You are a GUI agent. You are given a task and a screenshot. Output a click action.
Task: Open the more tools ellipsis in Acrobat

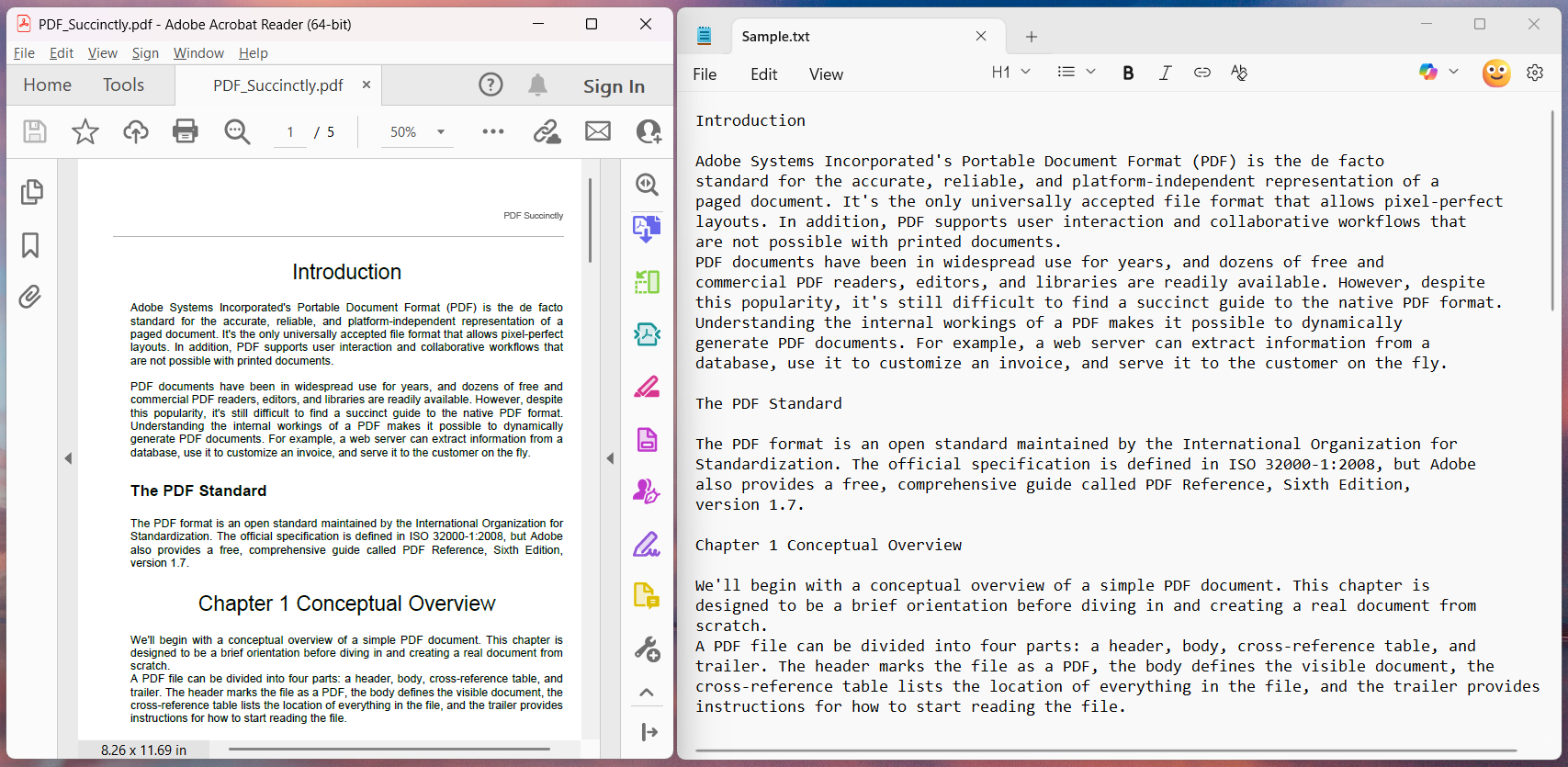click(x=493, y=131)
